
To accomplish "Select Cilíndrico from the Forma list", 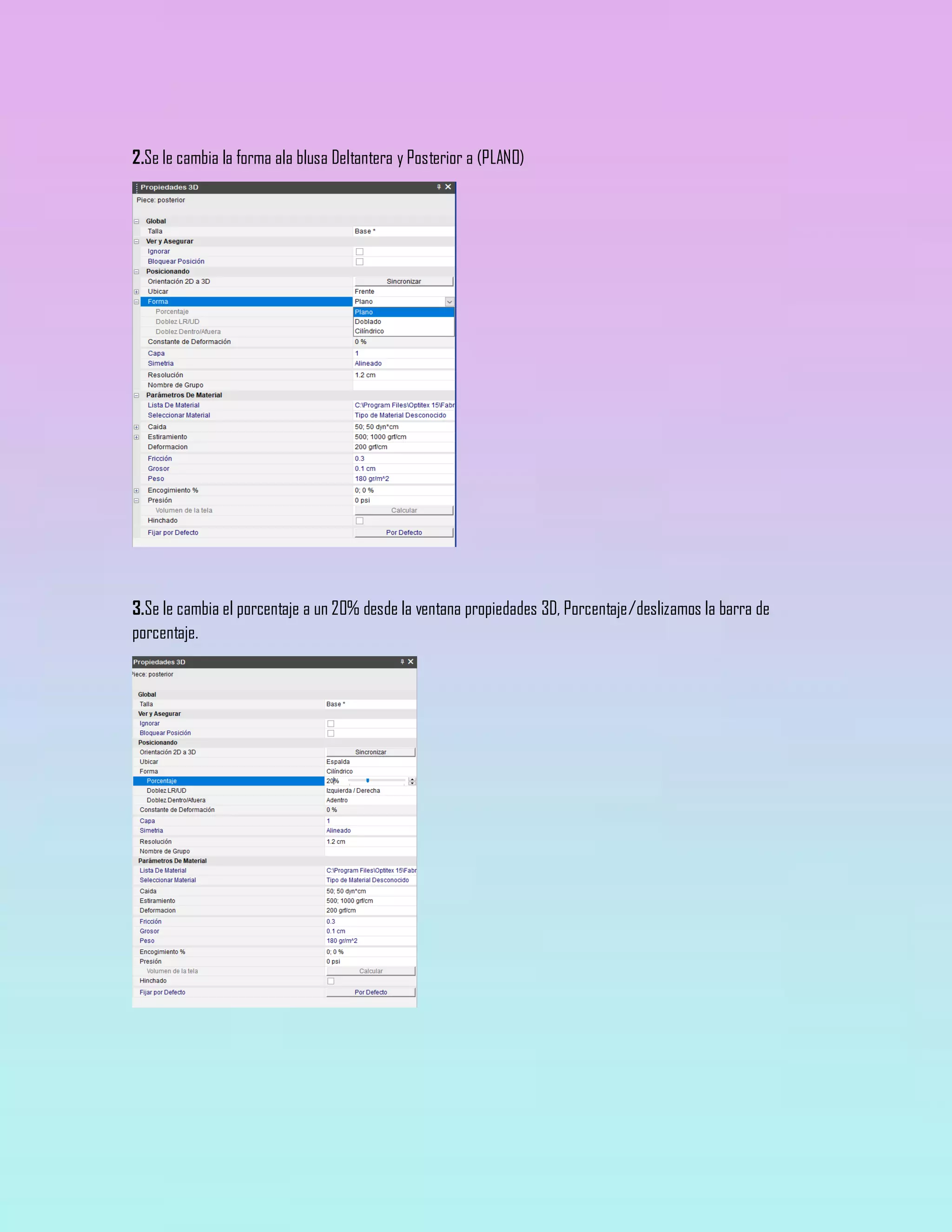I will click(x=370, y=331).
